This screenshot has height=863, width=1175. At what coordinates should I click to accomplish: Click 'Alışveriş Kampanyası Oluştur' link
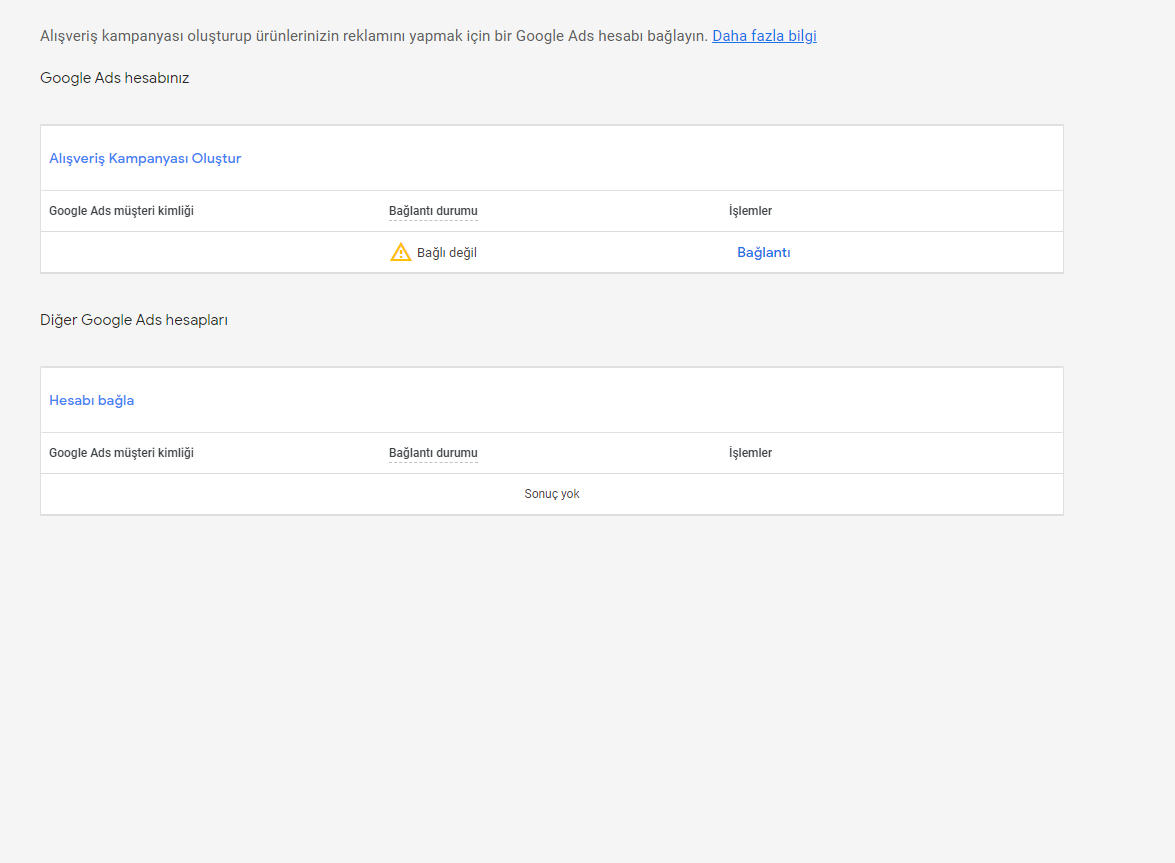(145, 158)
